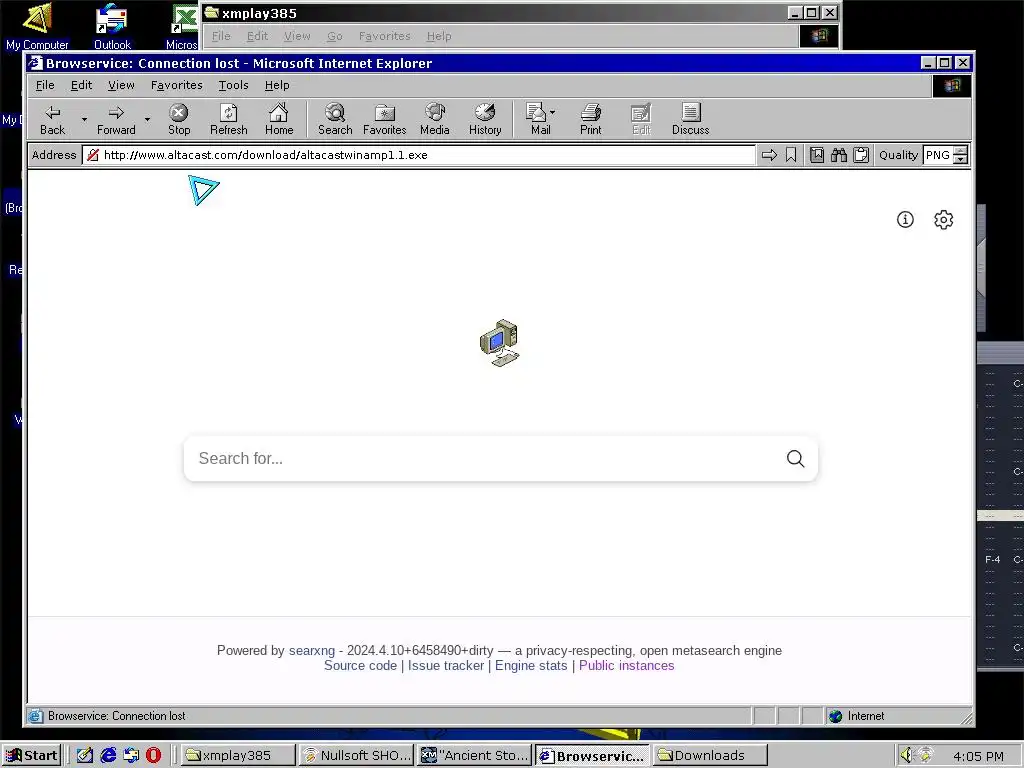Click the clipboard icon left of Quality
The height and width of the screenshot is (768, 1024).
pyautogui.click(x=861, y=155)
